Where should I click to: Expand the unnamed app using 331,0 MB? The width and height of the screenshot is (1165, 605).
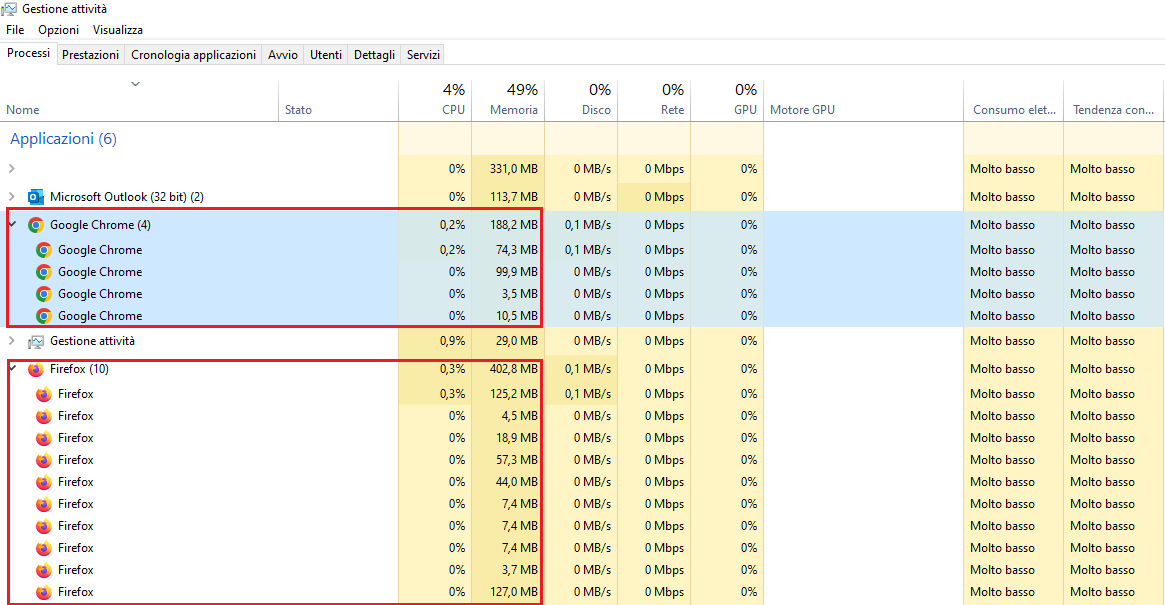11,169
